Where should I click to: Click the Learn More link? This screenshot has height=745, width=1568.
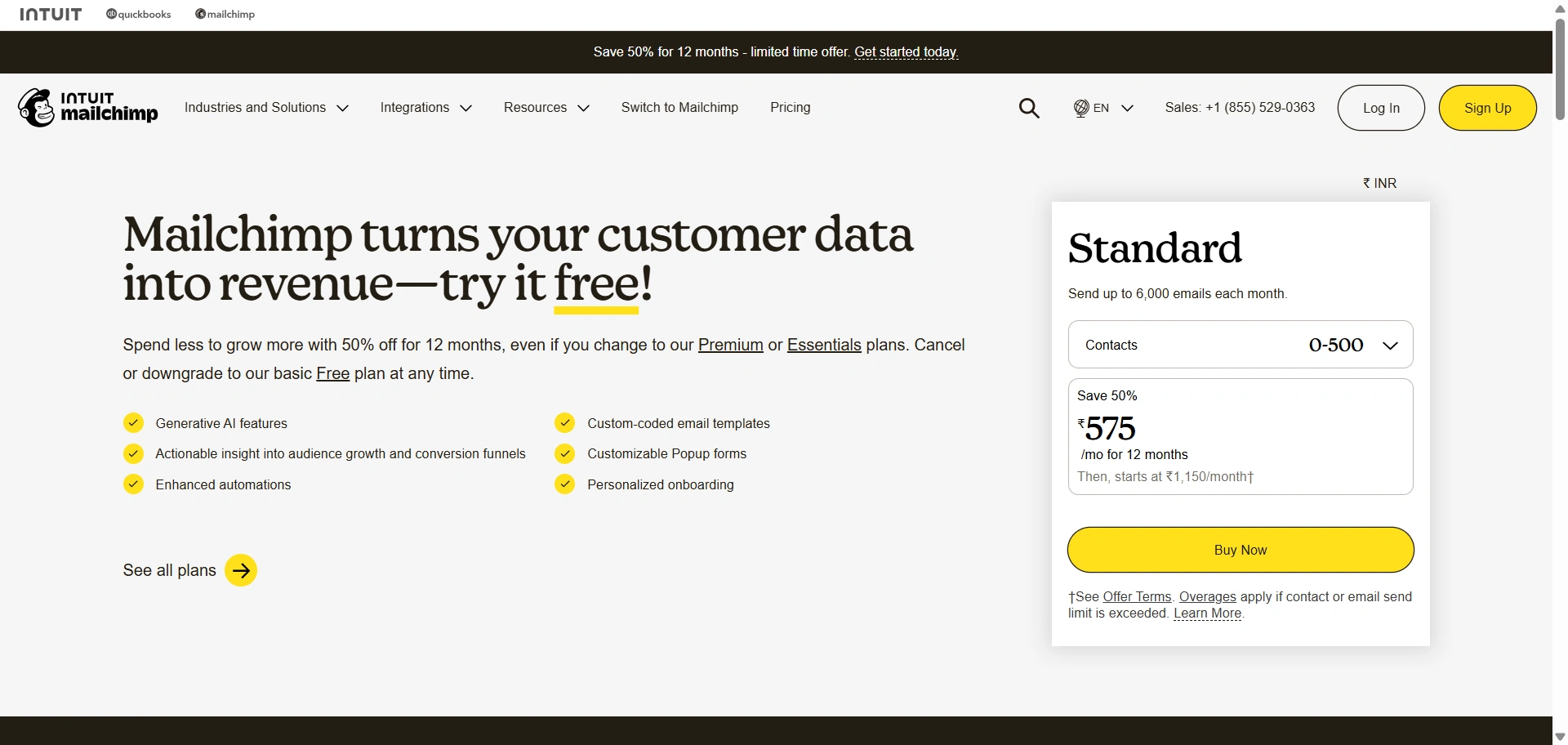click(1208, 613)
